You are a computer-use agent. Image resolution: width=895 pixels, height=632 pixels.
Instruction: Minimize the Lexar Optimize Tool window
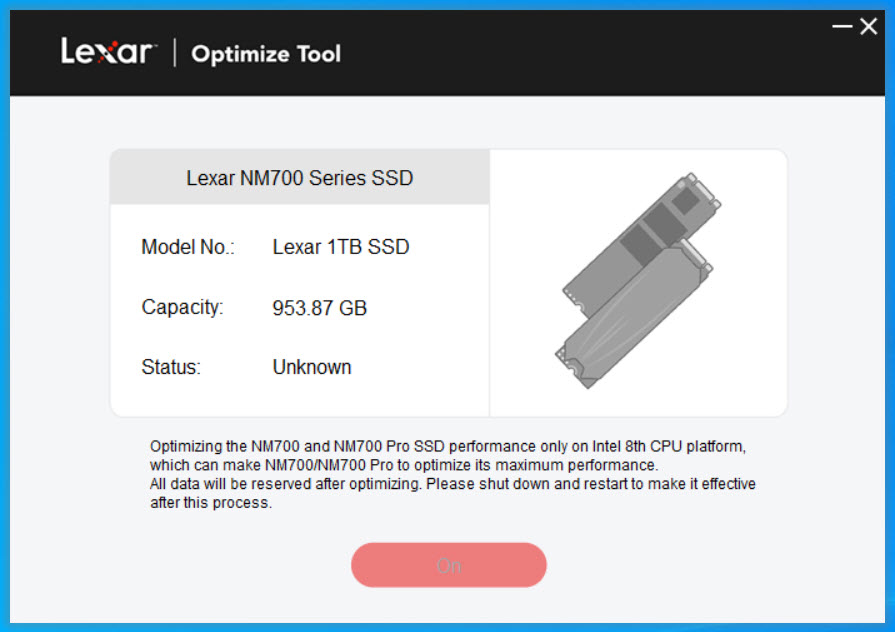point(842,26)
